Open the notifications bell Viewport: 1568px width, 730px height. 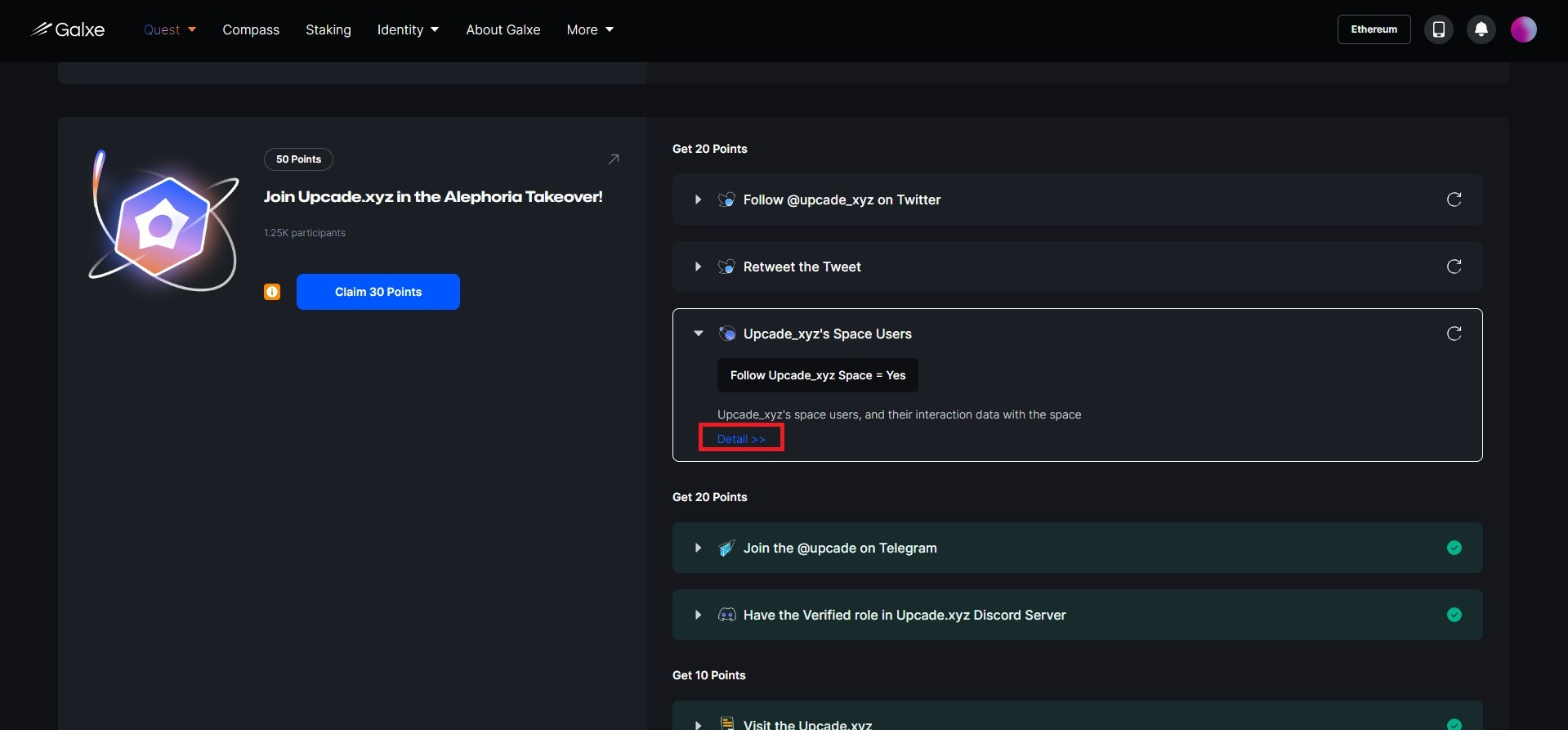pyautogui.click(x=1481, y=29)
